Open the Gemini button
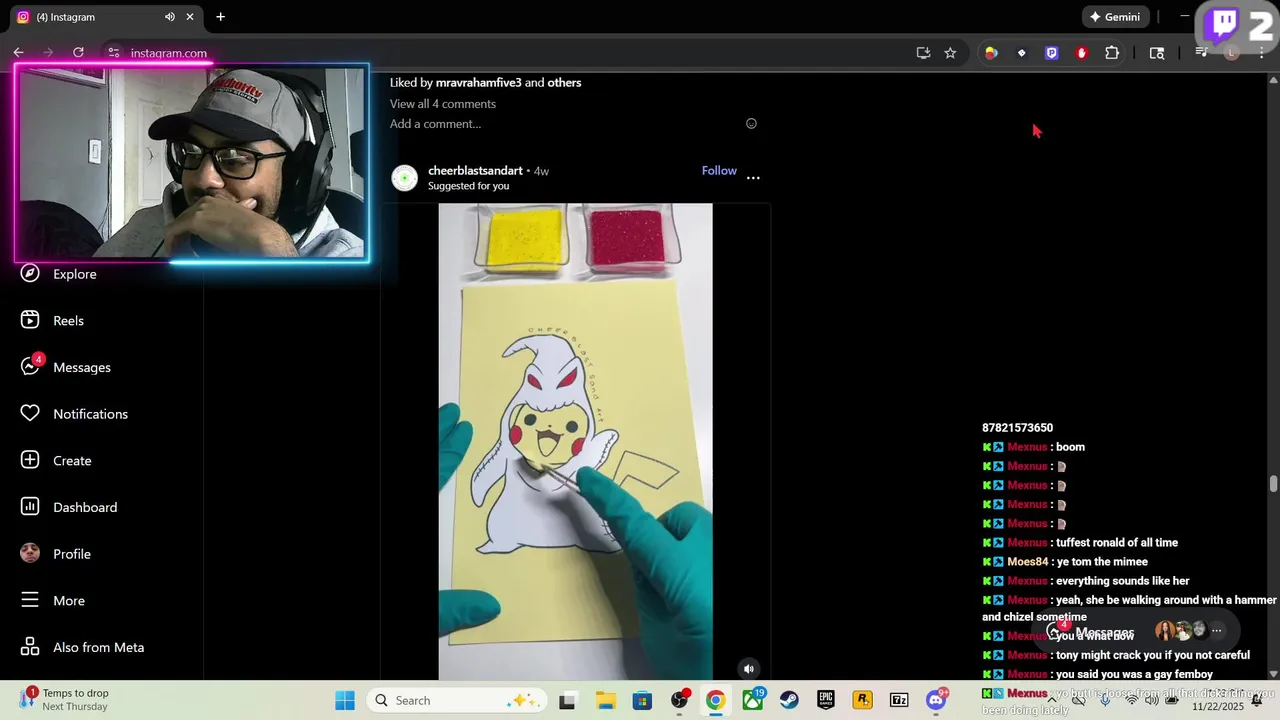Viewport: 1280px width, 720px height. [x=1115, y=17]
